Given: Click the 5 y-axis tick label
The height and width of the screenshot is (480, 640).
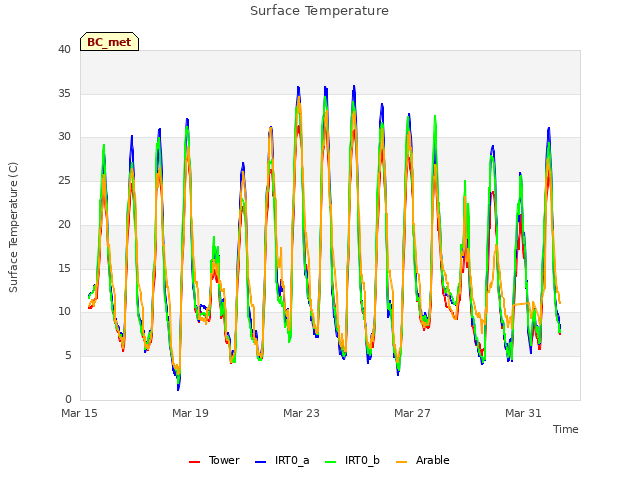Looking at the screenshot, I should [68, 356].
